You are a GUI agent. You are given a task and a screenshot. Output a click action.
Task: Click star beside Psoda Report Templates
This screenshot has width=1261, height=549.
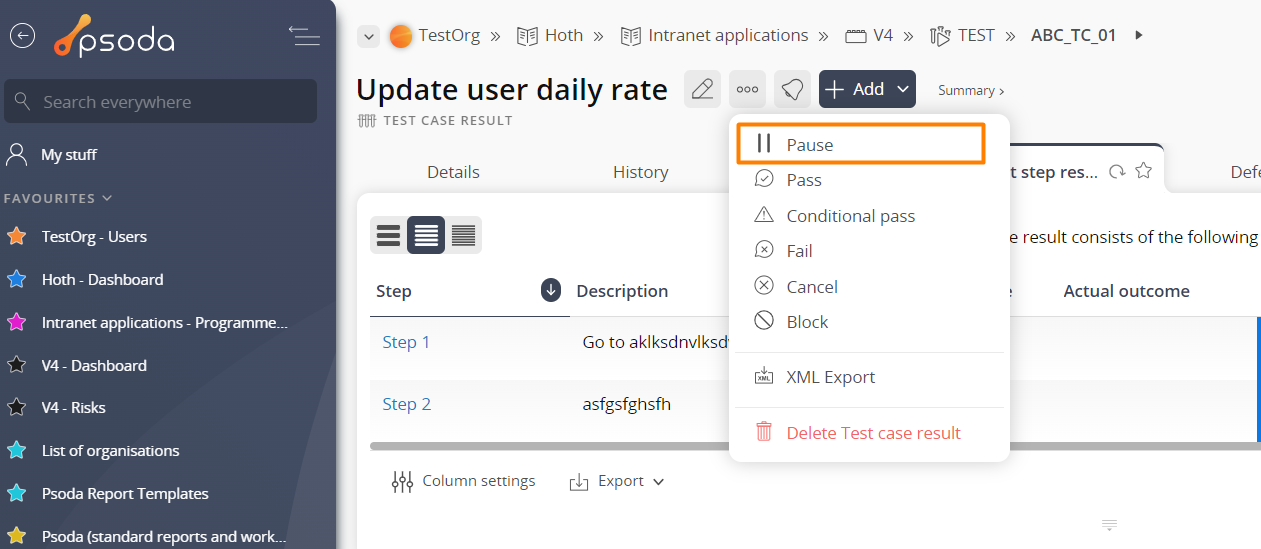point(17,494)
